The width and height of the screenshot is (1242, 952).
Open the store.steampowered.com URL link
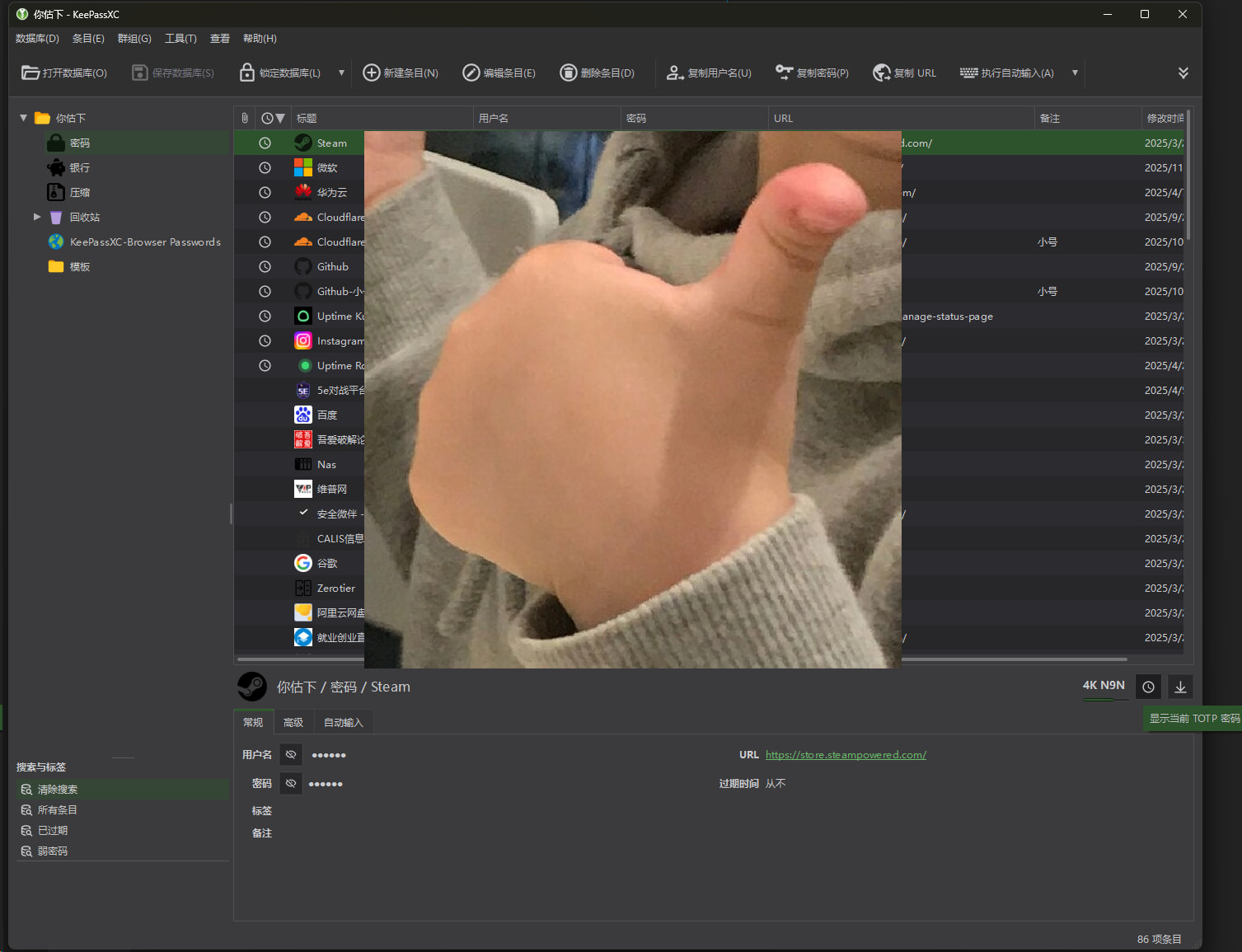click(846, 754)
